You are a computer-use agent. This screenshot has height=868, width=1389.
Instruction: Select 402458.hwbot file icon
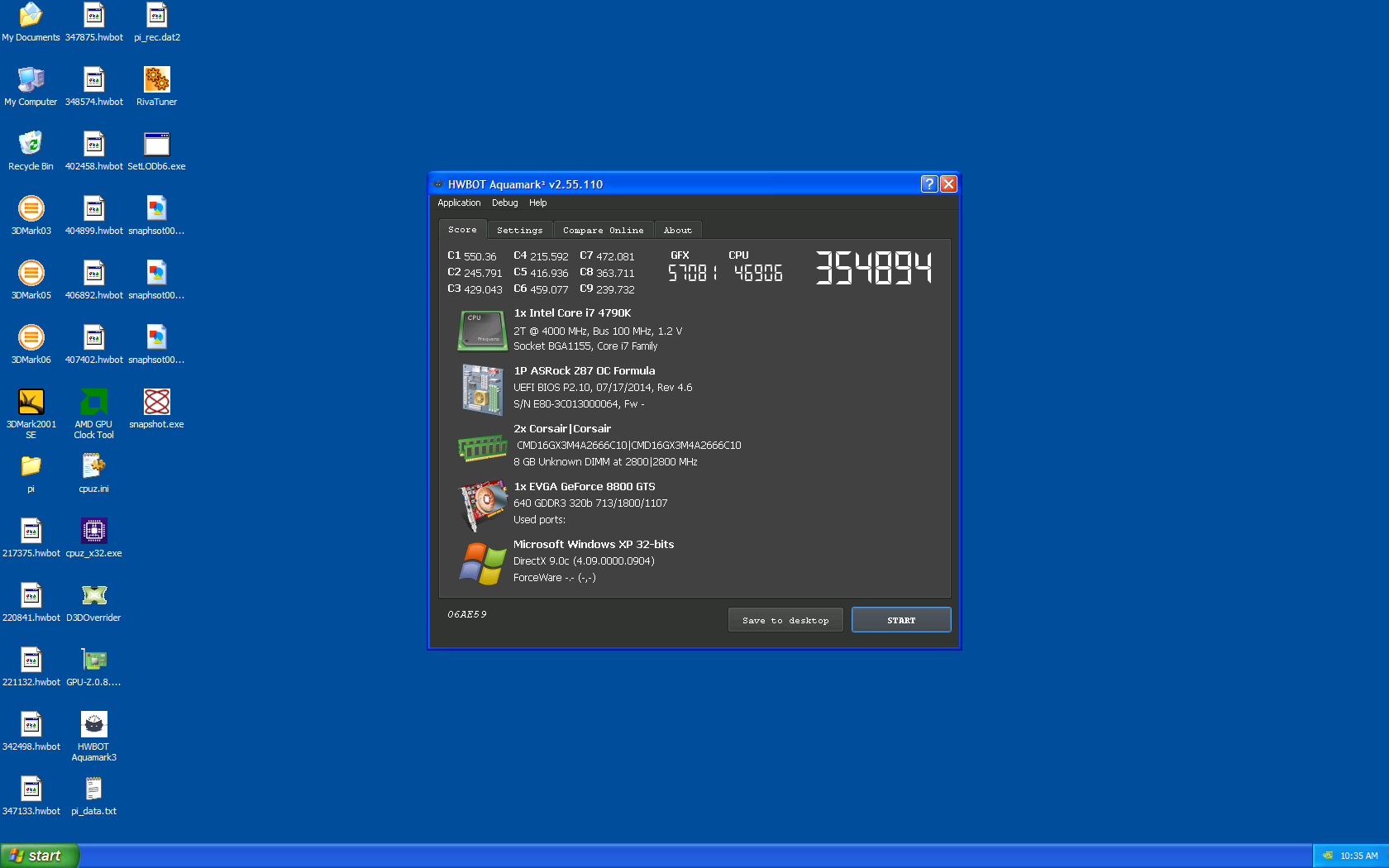click(x=93, y=150)
